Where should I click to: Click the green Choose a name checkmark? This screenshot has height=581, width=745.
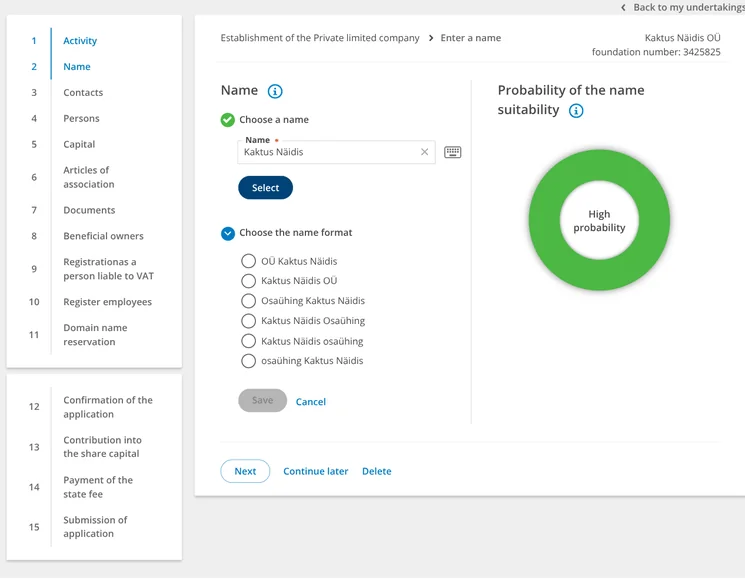228,120
